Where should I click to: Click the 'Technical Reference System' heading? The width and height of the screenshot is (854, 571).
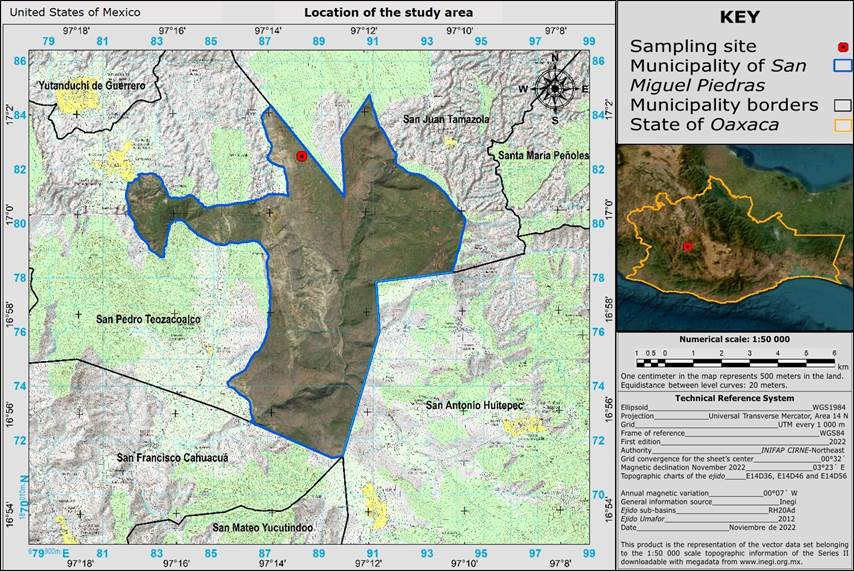(x=734, y=398)
